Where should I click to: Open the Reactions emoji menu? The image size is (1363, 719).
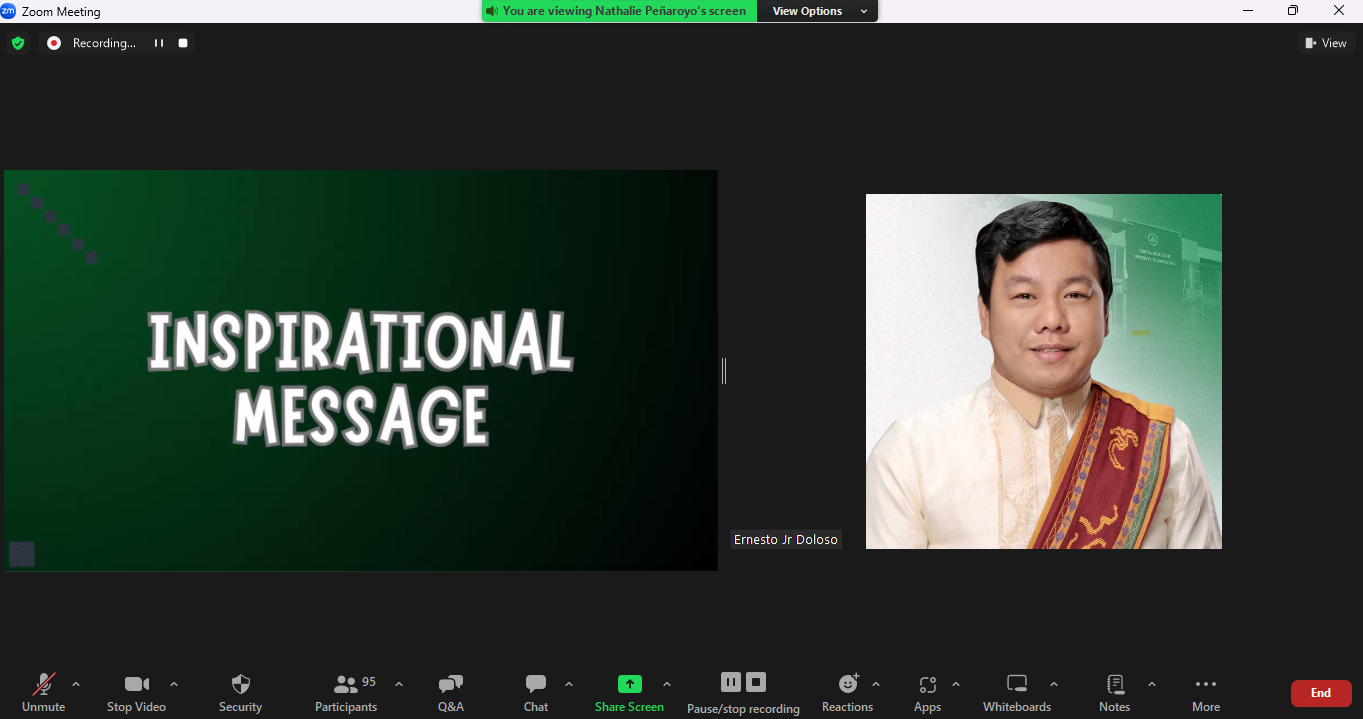pyautogui.click(x=848, y=685)
